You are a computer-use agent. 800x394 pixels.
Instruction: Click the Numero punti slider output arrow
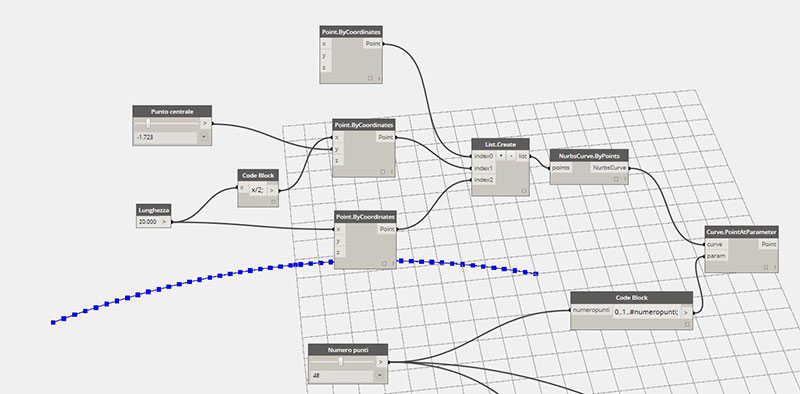pos(381,362)
